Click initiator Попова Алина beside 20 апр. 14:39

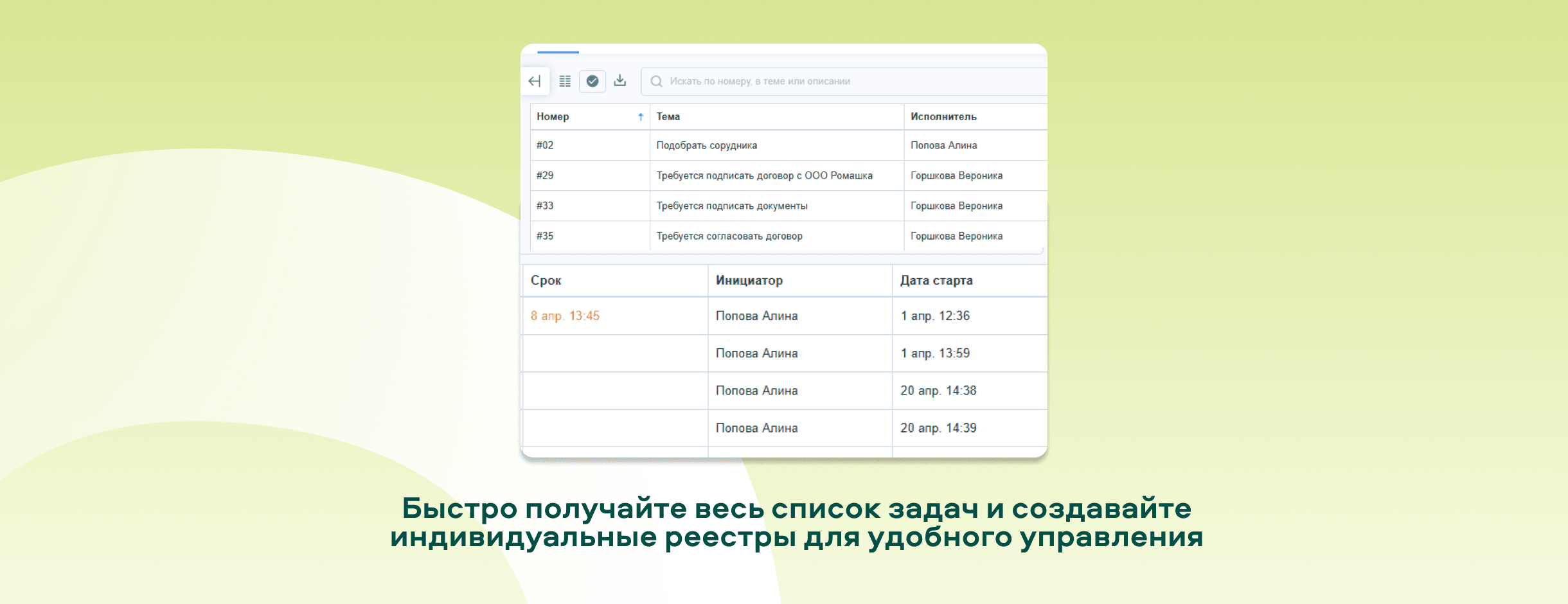pos(756,428)
